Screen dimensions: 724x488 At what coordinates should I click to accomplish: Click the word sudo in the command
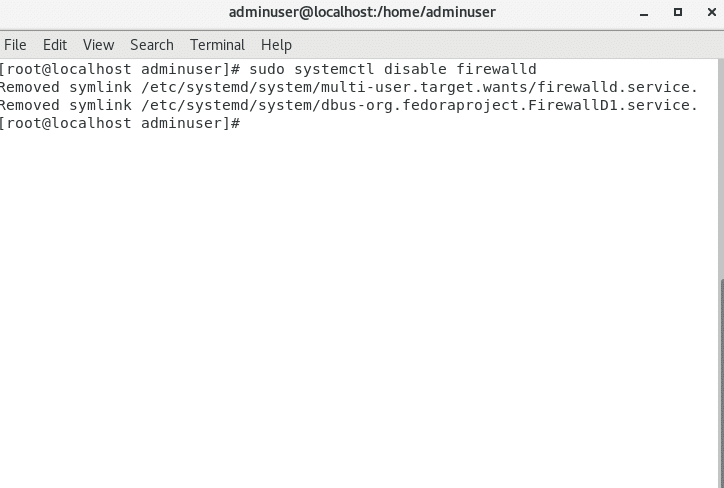coord(266,69)
